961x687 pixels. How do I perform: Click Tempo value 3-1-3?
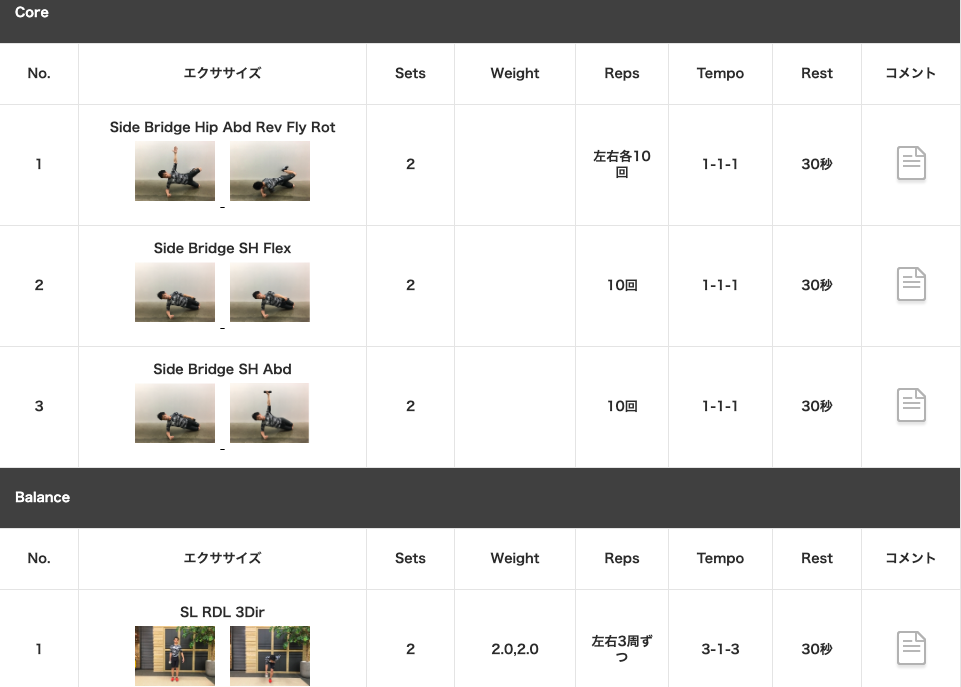click(x=720, y=649)
